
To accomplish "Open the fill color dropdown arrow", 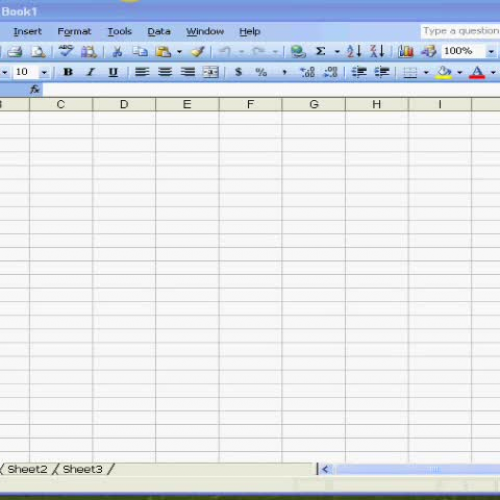I will click(x=460, y=72).
